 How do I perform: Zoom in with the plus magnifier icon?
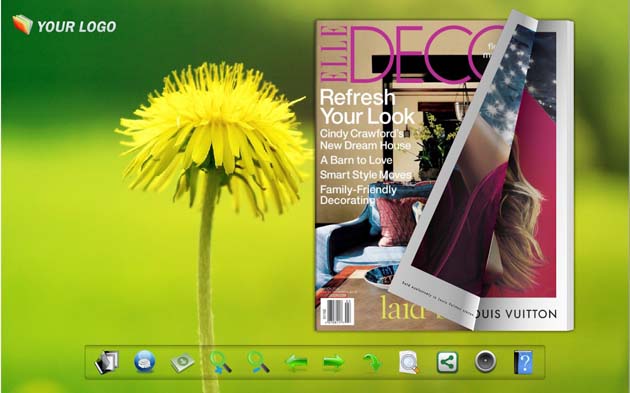(x=220, y=362)
